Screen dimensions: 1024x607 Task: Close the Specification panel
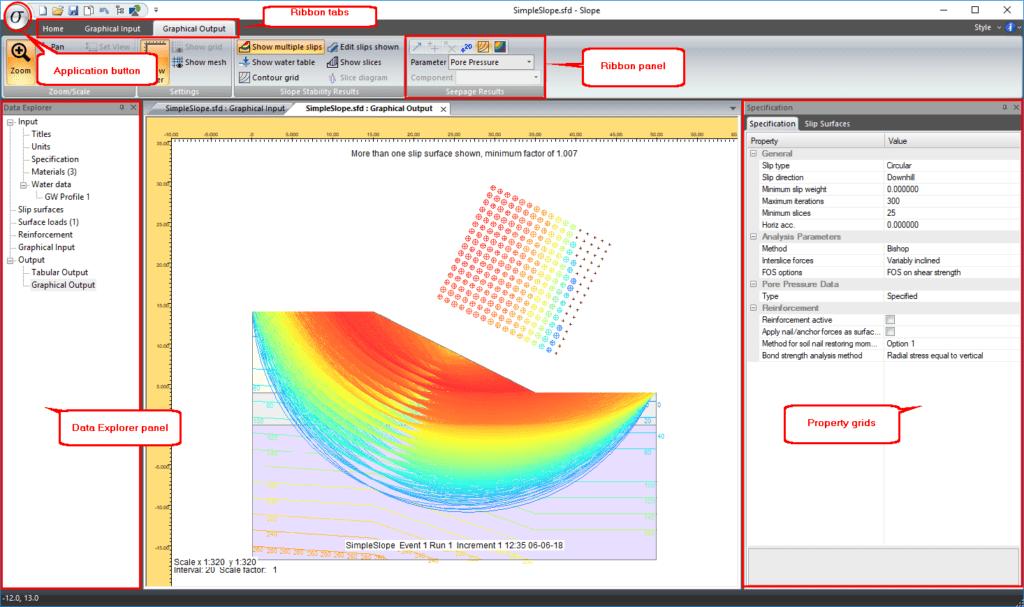pyautogui.click(x=1016, y=107)
